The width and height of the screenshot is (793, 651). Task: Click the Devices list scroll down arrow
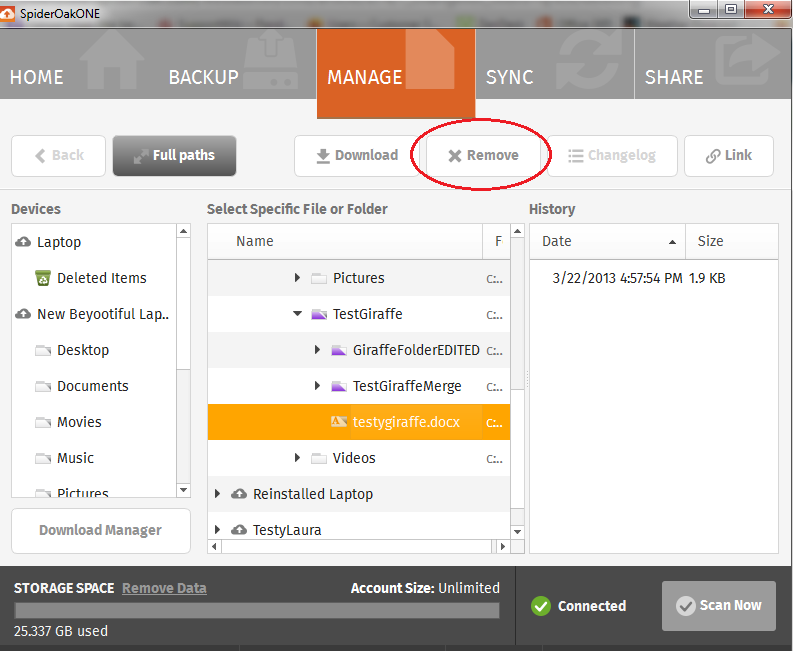coord(184,490)
